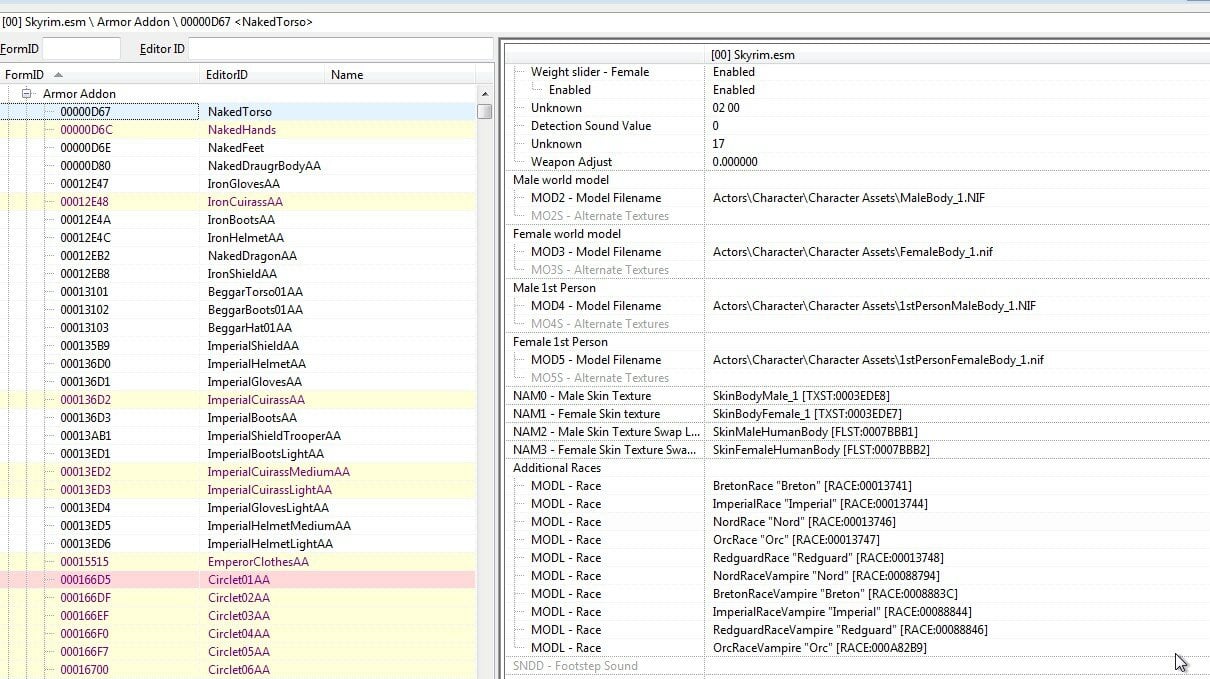1210x679 pixels.
Task: Click the SkinMaleHumanBody swap list value
Action: point(815,432)
